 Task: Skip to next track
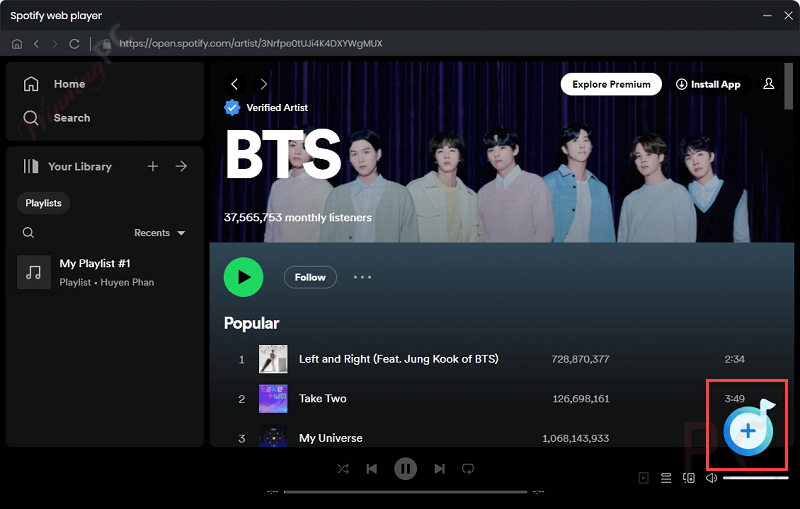click(439, 469)
